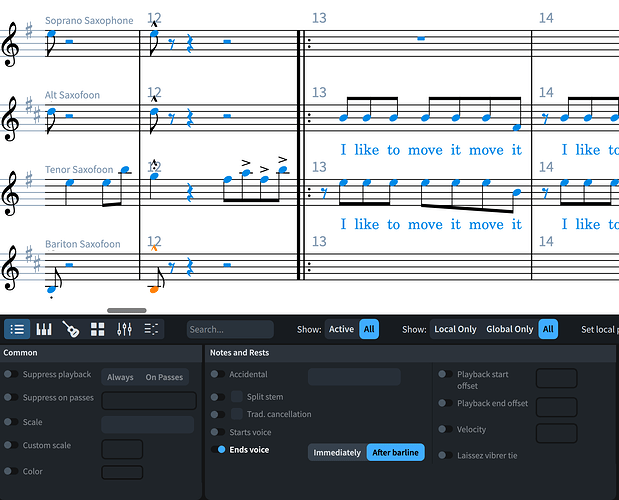This screenshot has width=619, height=500.
Task: Click the Bariton Saxofoon staff label
Action: click(83, 244)
